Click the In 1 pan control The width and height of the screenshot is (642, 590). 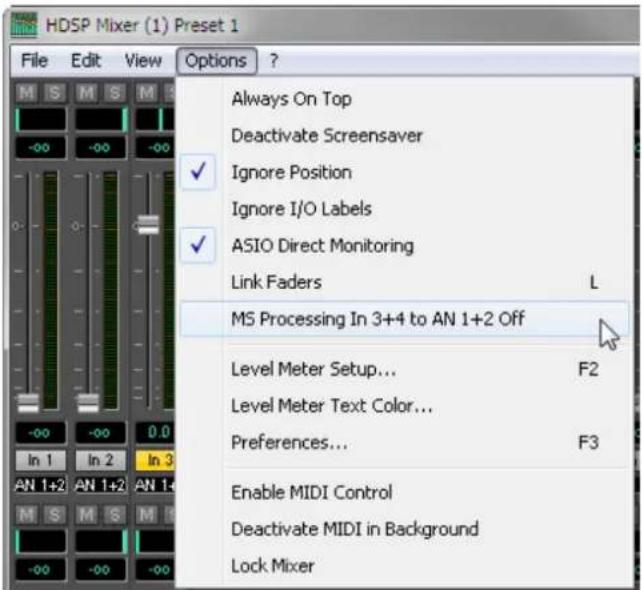(x=41, y=120)
